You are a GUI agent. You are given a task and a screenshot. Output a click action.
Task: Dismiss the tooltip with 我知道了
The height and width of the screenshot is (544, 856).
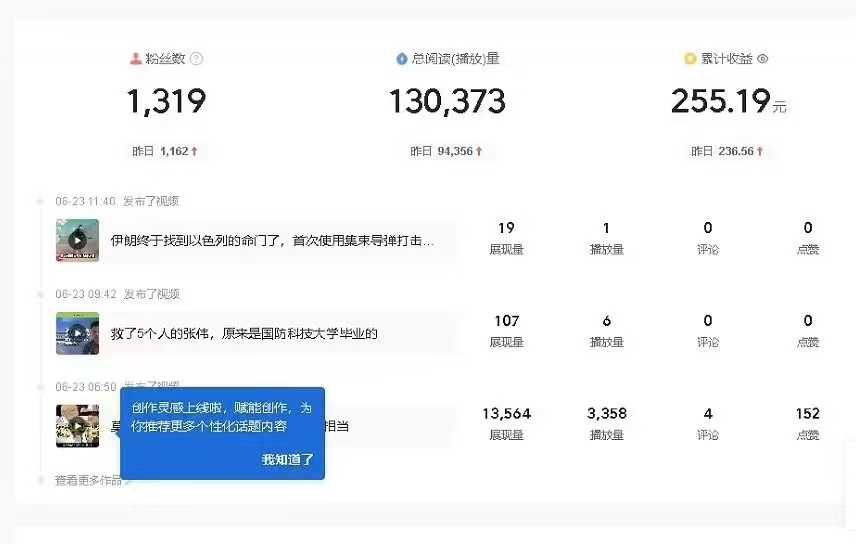[x=287, y=459]
